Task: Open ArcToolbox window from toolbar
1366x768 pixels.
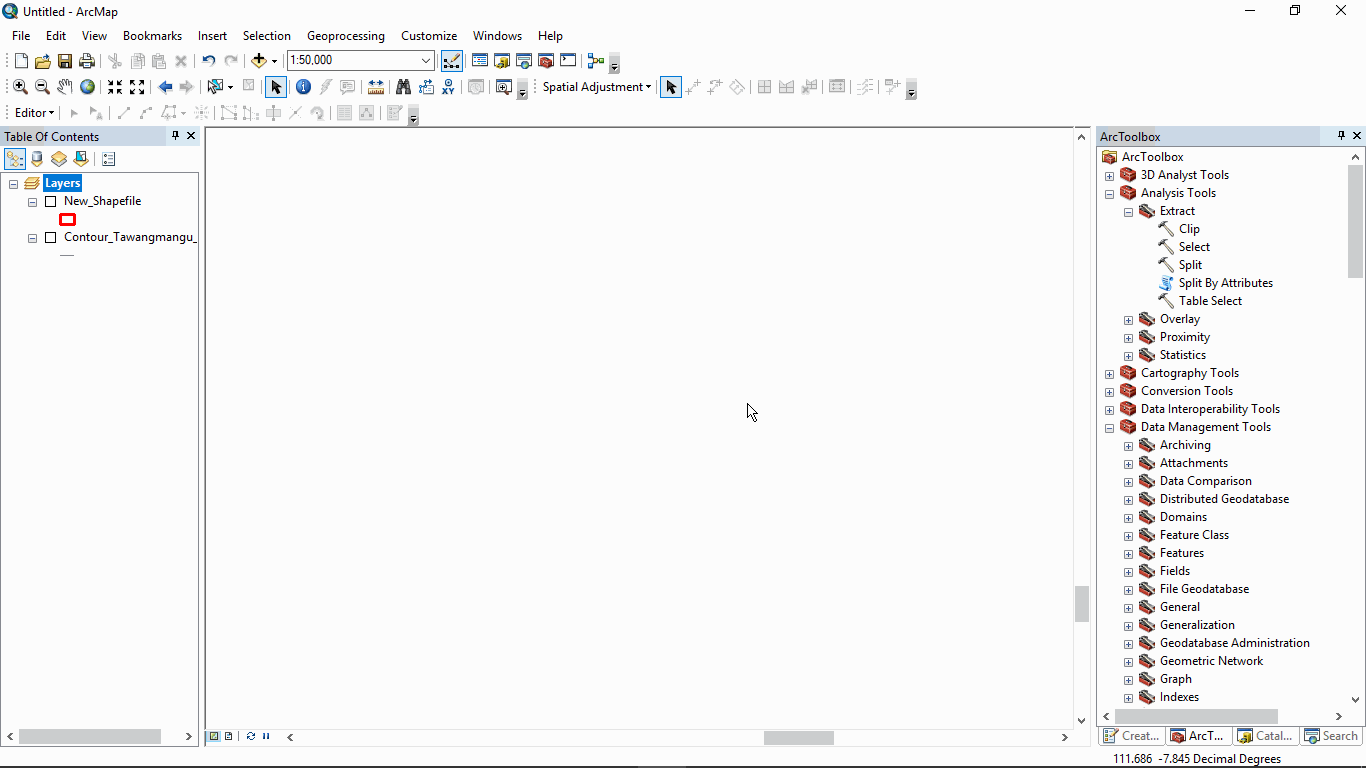Action: point(546,61)
